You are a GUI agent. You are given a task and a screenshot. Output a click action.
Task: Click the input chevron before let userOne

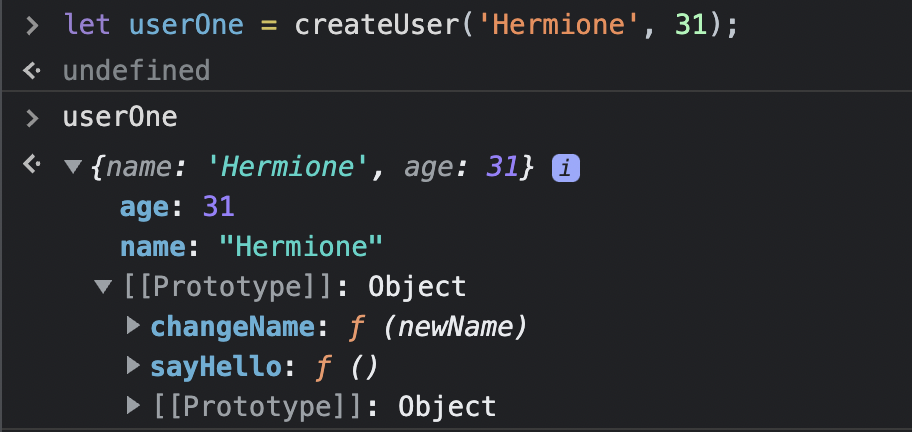(x=33, y=26)
